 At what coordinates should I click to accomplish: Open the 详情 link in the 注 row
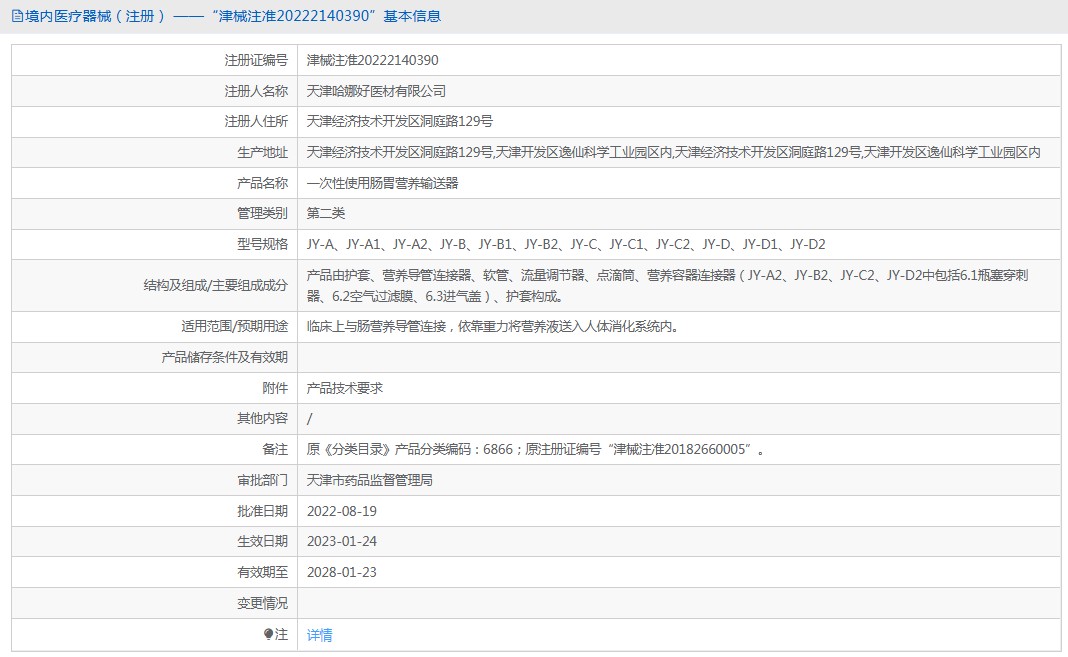coord(319,635)
